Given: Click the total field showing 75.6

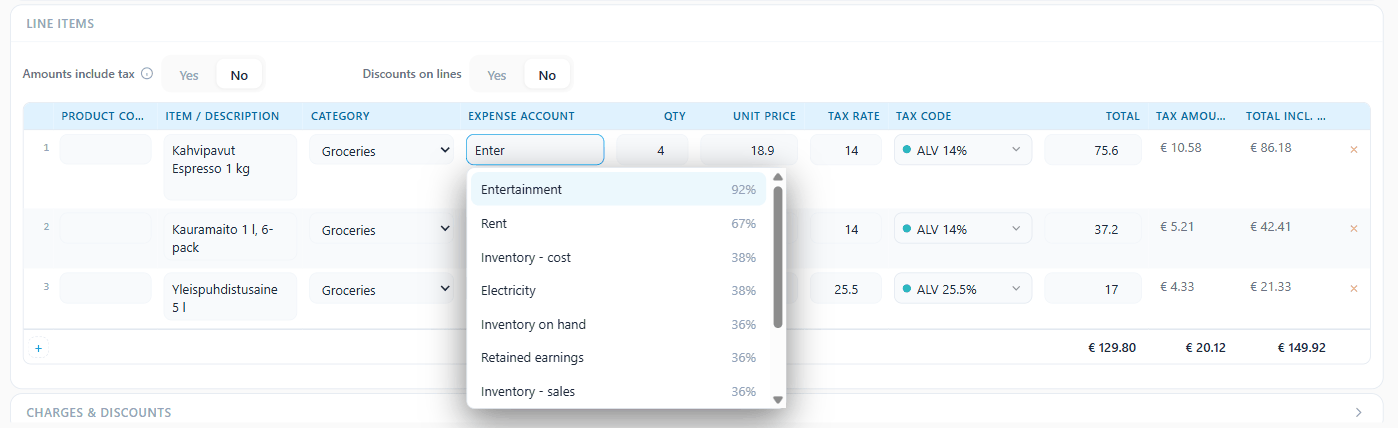Looking at the screenshot, I should (x=1092, y=150).
